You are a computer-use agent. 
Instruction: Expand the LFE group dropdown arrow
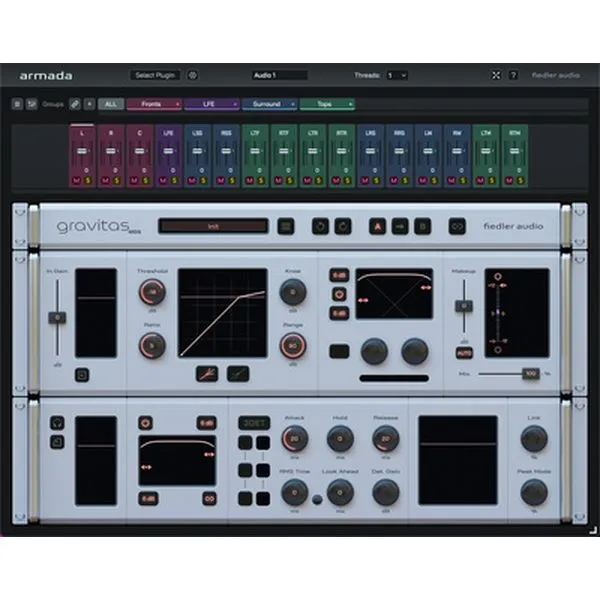[x=235, y=104]
